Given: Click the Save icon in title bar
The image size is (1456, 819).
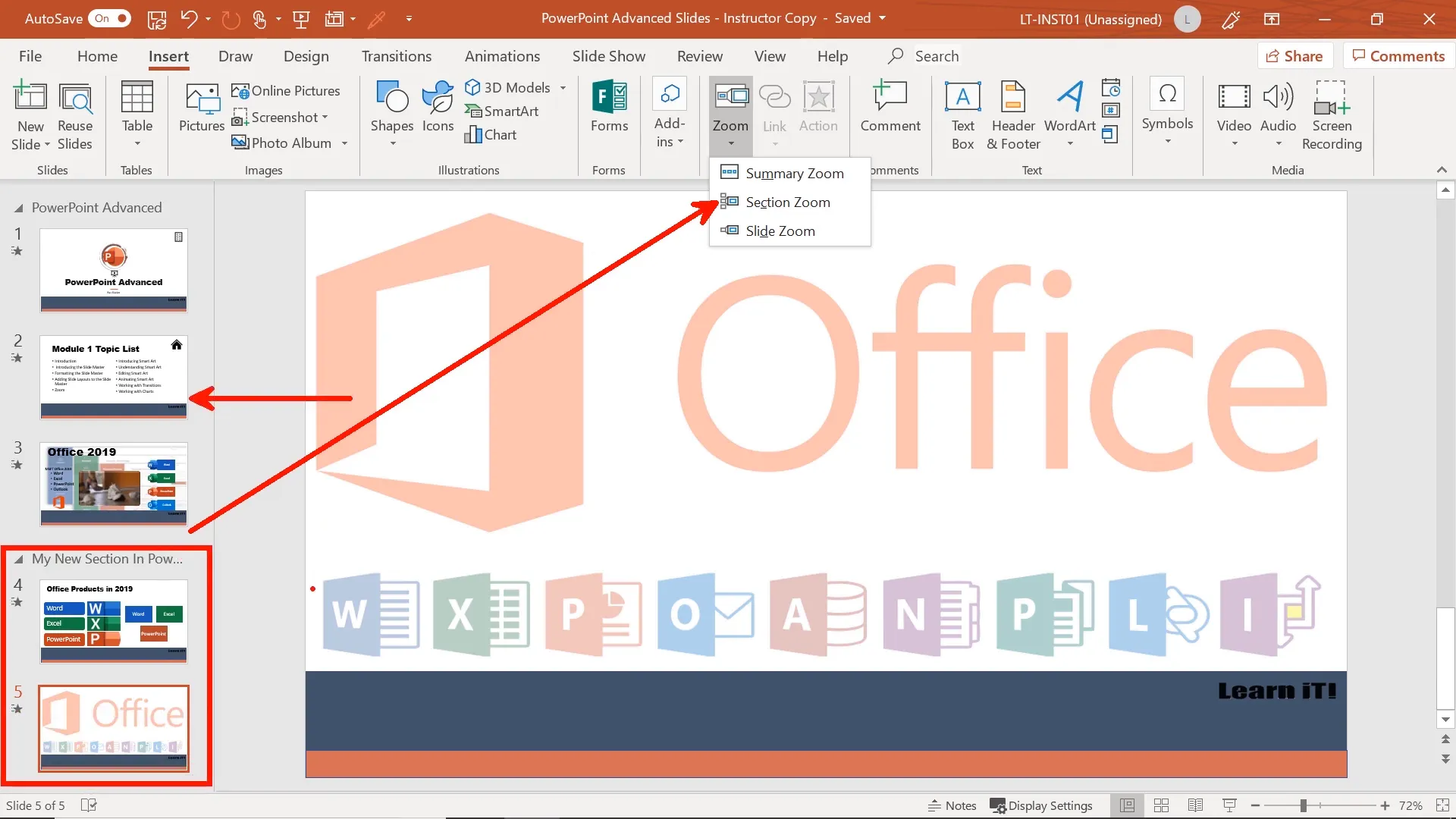Looking at the screenshot, I should pos(157,19).
